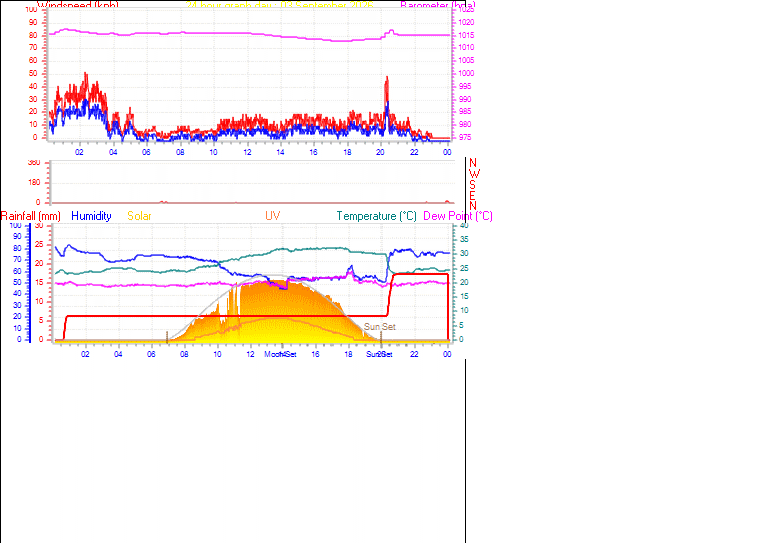Image resolution: width=761 pixels, height=543 pixels.
Task: Click the 14 hour label under the windspeed graph
Action: pyautogui.click(x=280, y=152)
